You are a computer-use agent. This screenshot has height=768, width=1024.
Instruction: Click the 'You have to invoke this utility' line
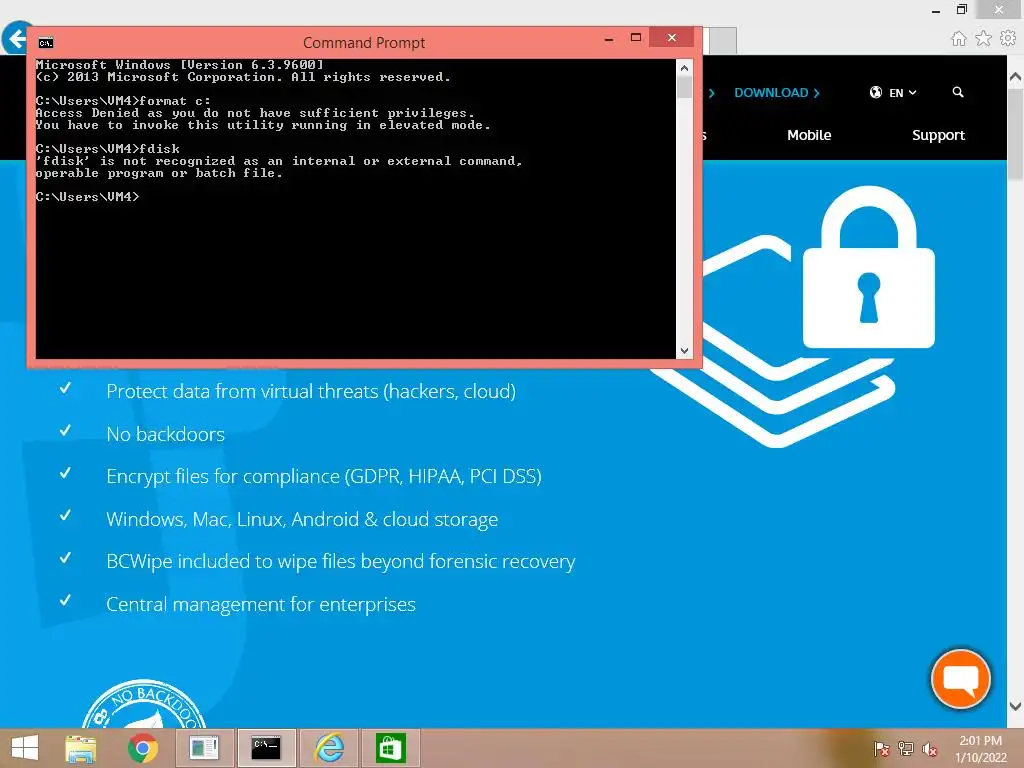[263, 125]
